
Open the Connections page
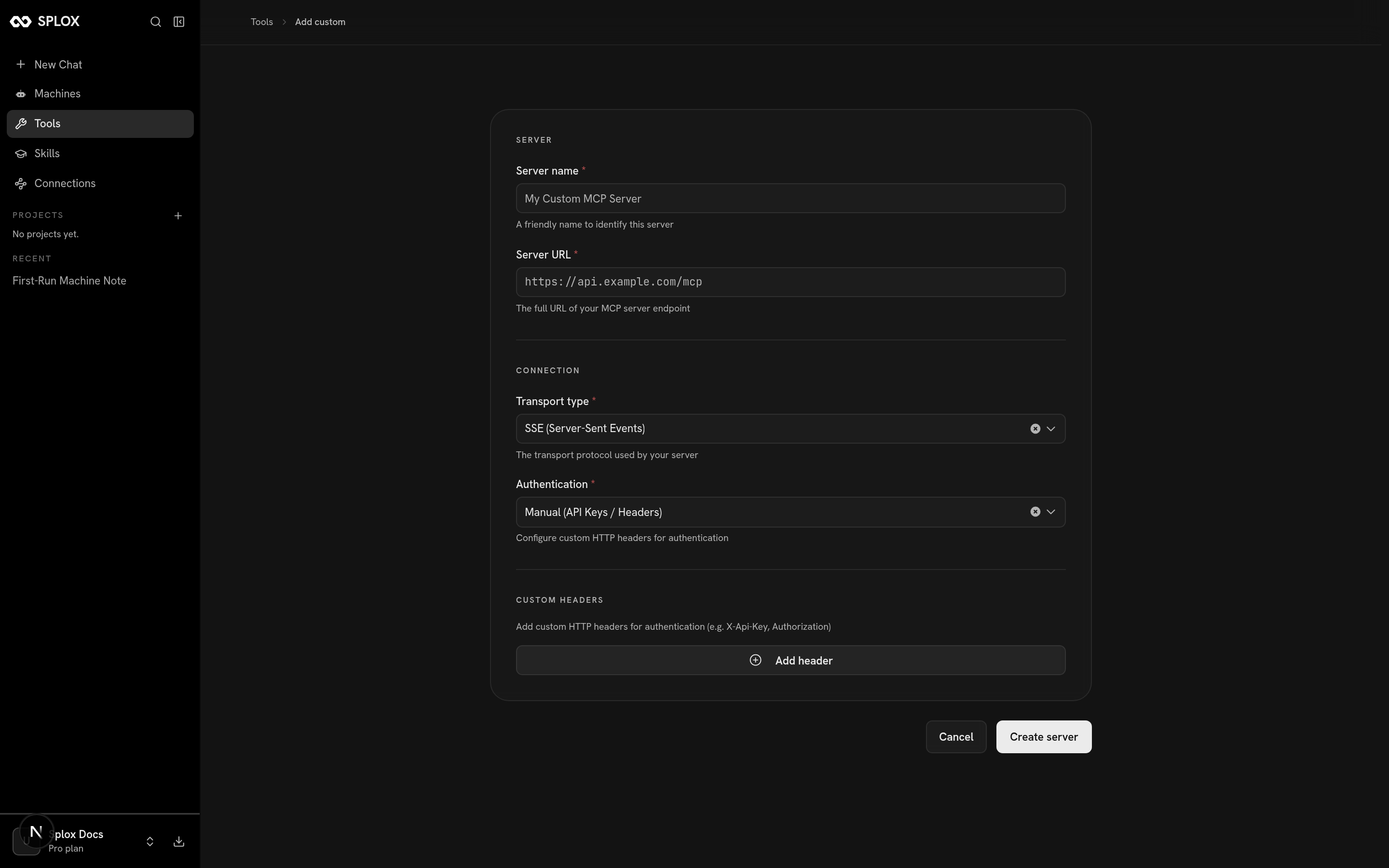(100, 183)
